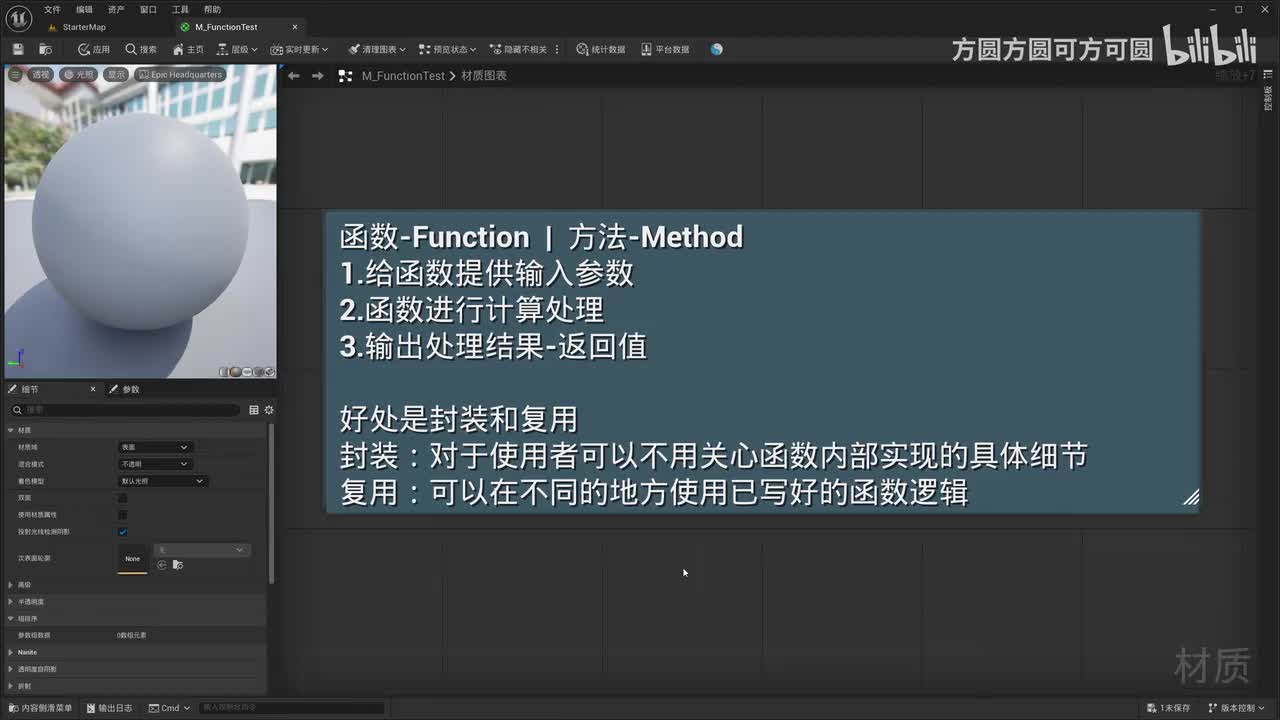Image resolution: width=1280 pixels, height=720 pixels.
Task: Open the 窗口 (Window) menu
Action: (x=148, y=9)
